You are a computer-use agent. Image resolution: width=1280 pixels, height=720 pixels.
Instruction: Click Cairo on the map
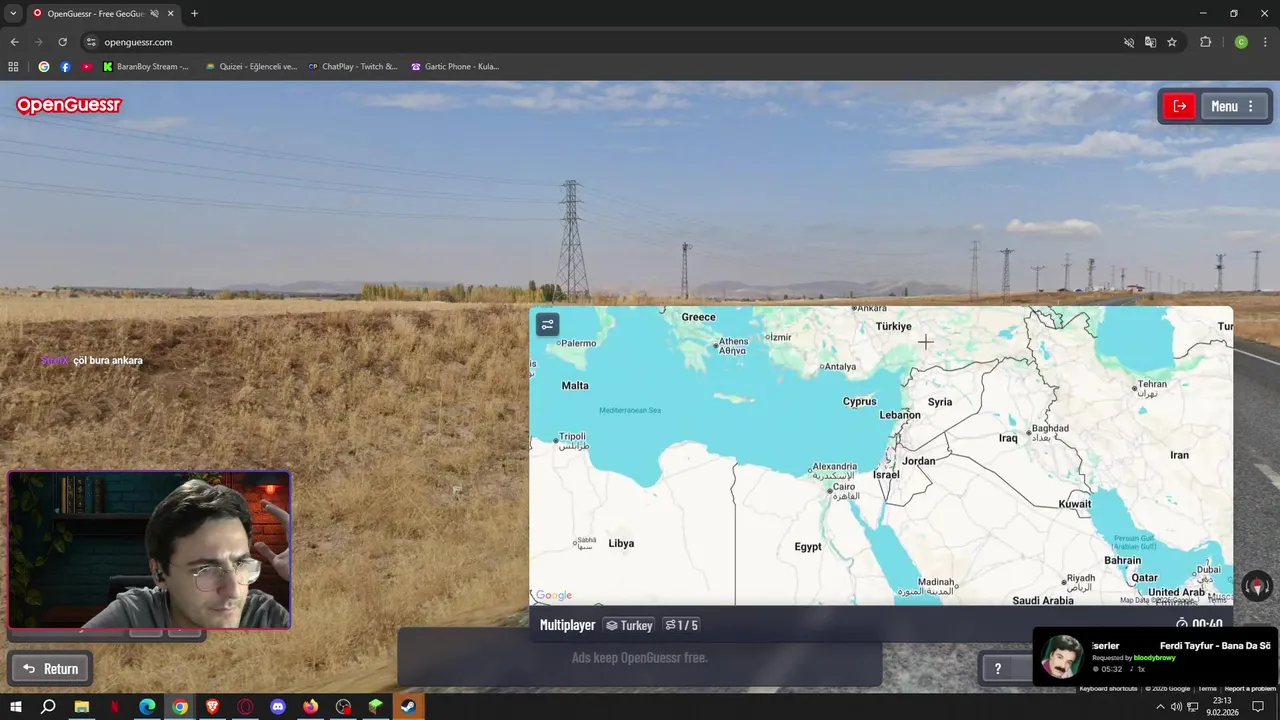click(844, 491)
